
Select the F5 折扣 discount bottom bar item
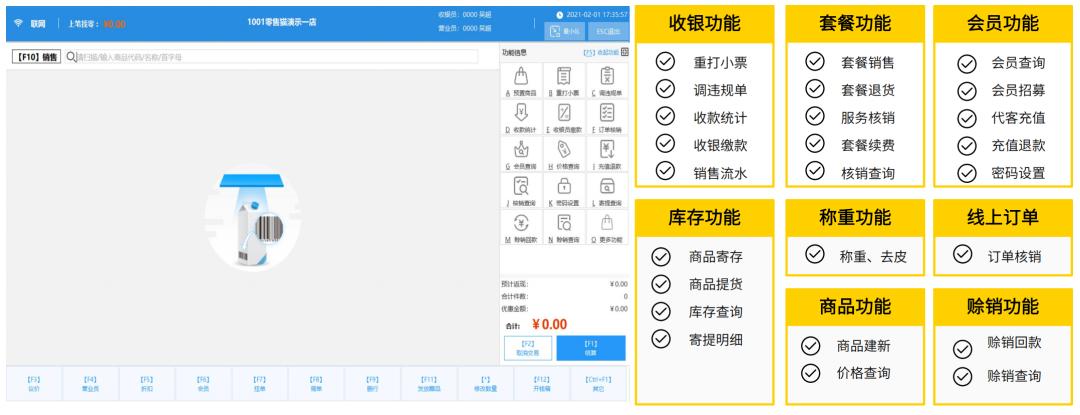(147, 384)
